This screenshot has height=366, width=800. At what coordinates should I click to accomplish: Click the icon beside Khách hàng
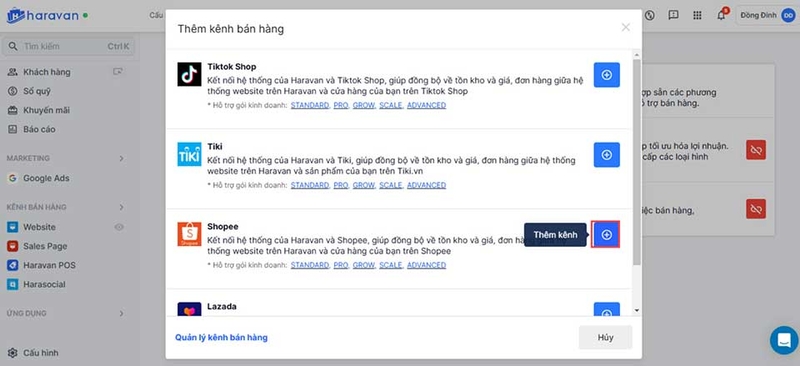118,72
